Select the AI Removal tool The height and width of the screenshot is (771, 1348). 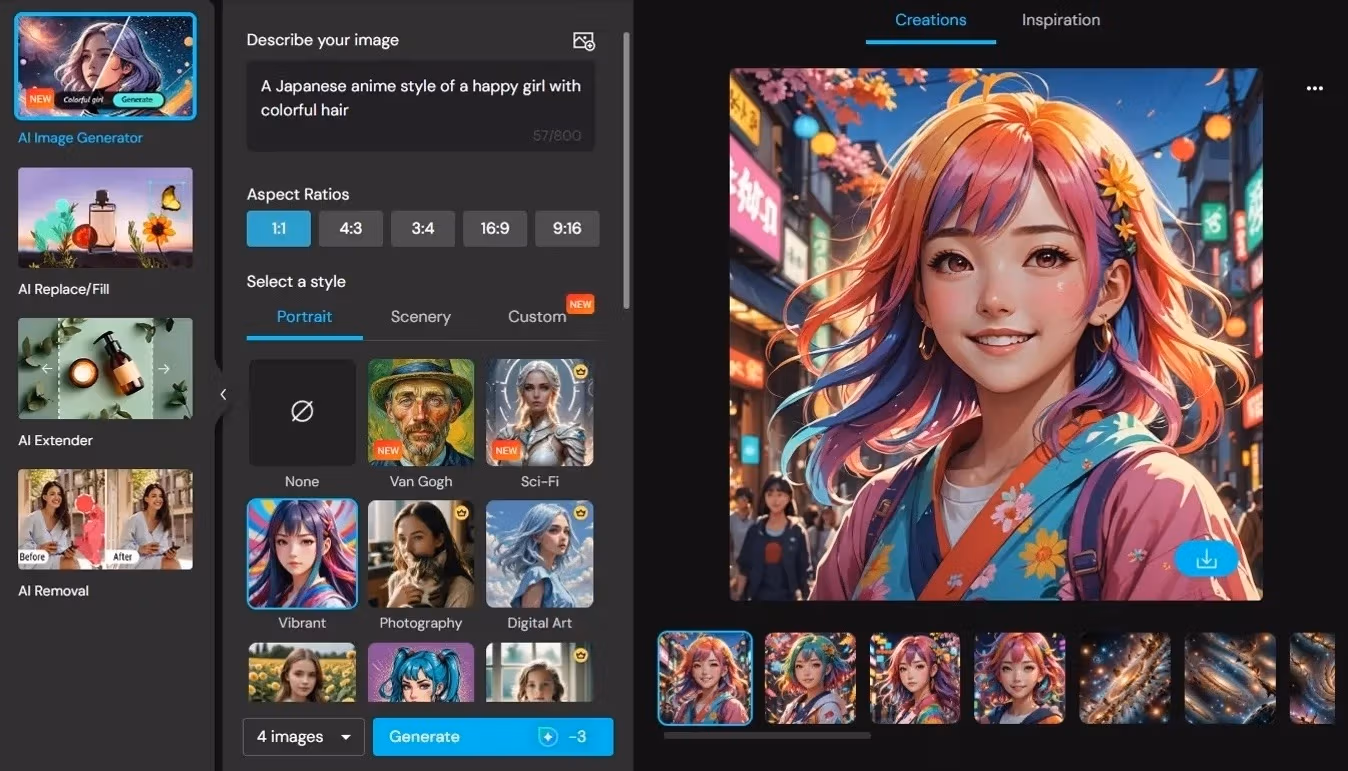point(104,519)
